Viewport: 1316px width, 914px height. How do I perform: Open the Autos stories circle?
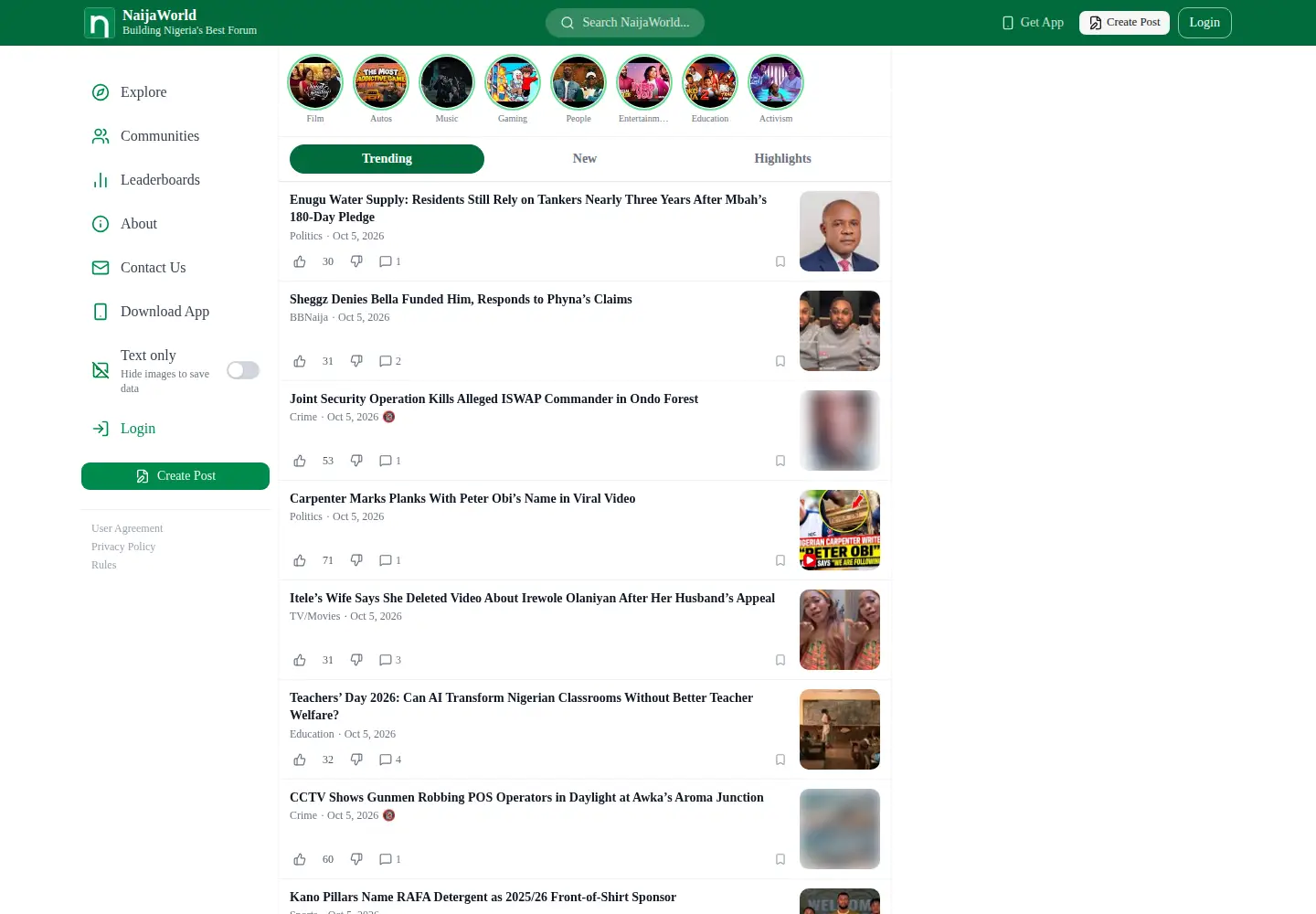click(x=381, y=82)
